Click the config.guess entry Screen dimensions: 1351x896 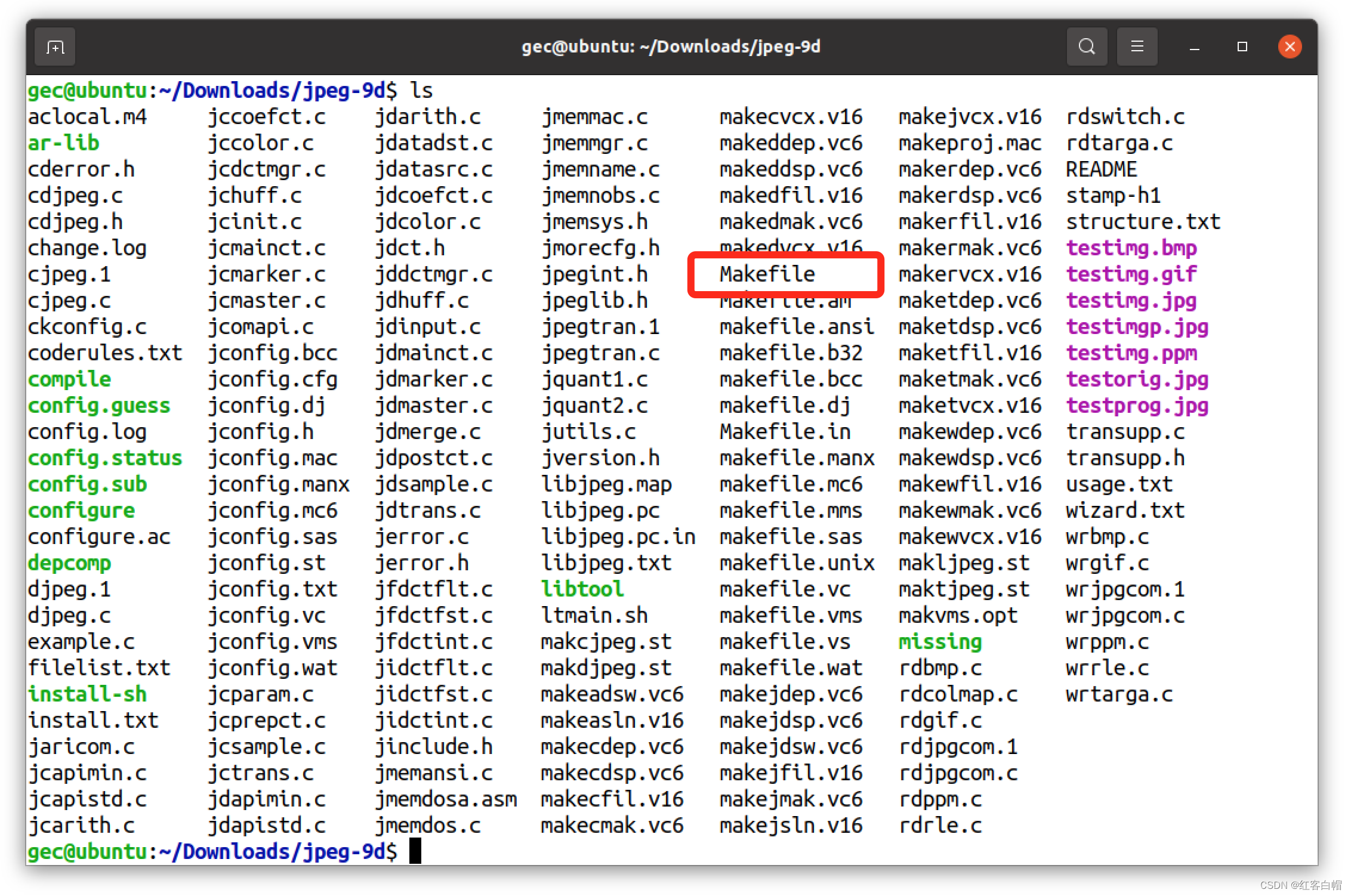point(99,406)
